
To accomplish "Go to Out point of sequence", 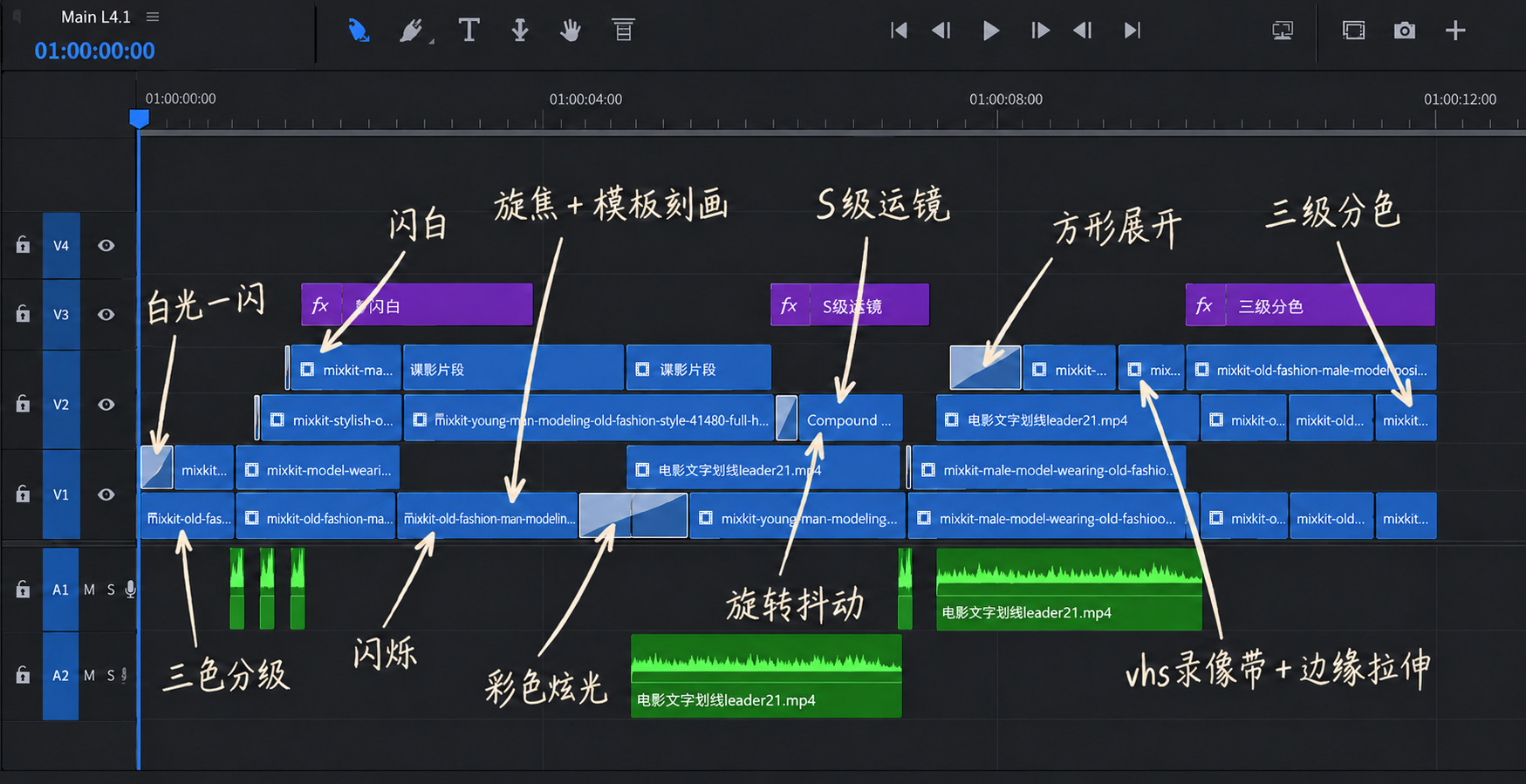I will 1133,31.
